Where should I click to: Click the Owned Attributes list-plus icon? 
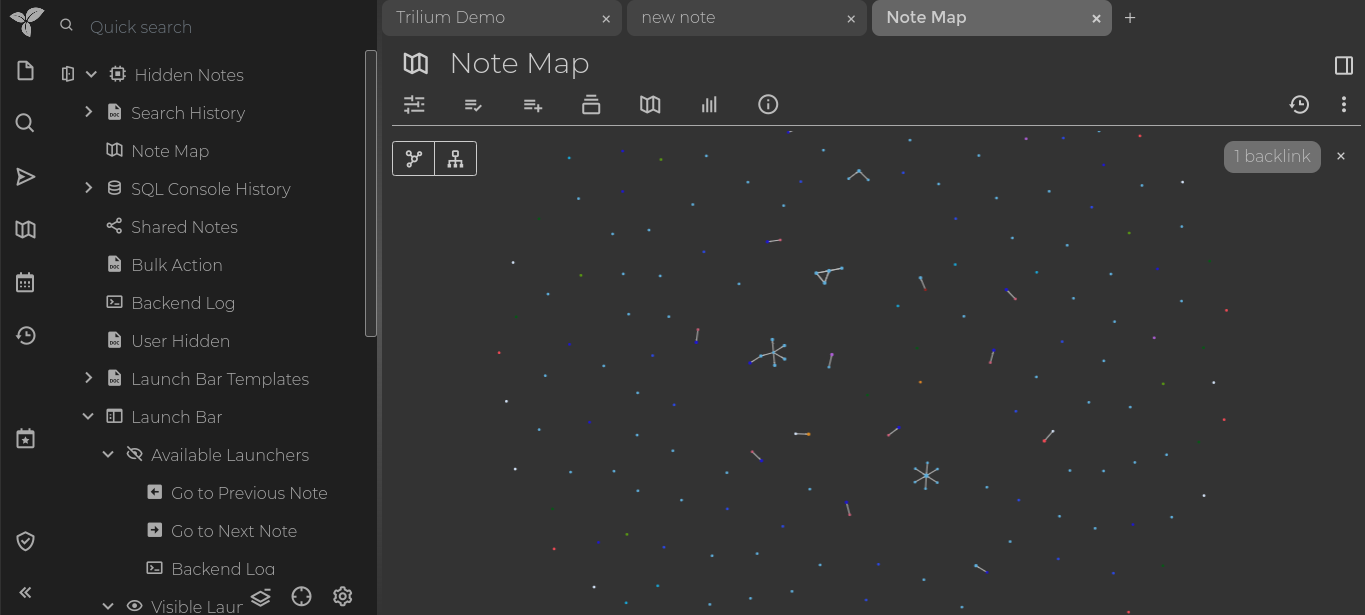[532, 104]
